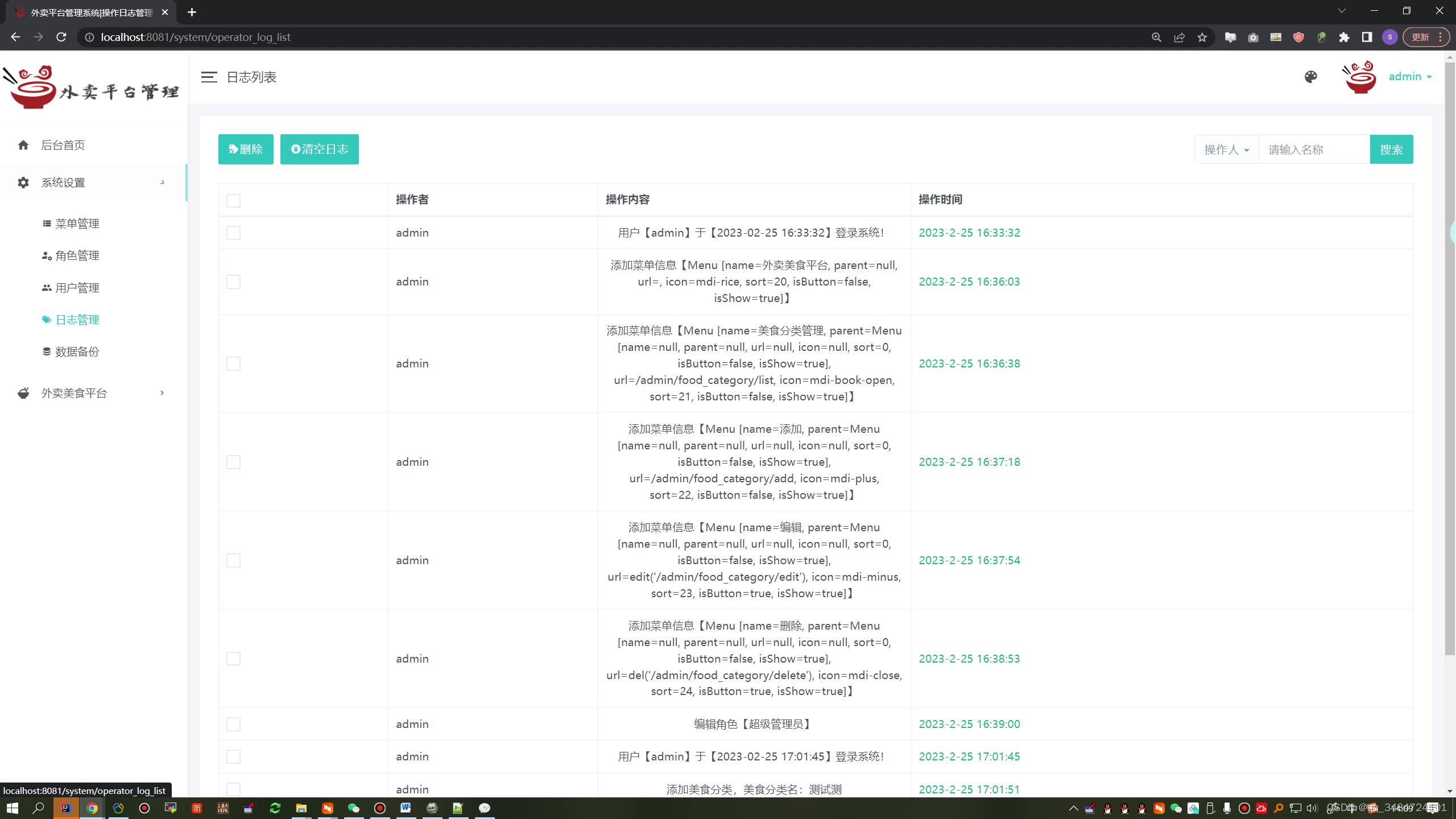
Task: Open the 操作人 filter dropdown
Action: (1225, 149)
